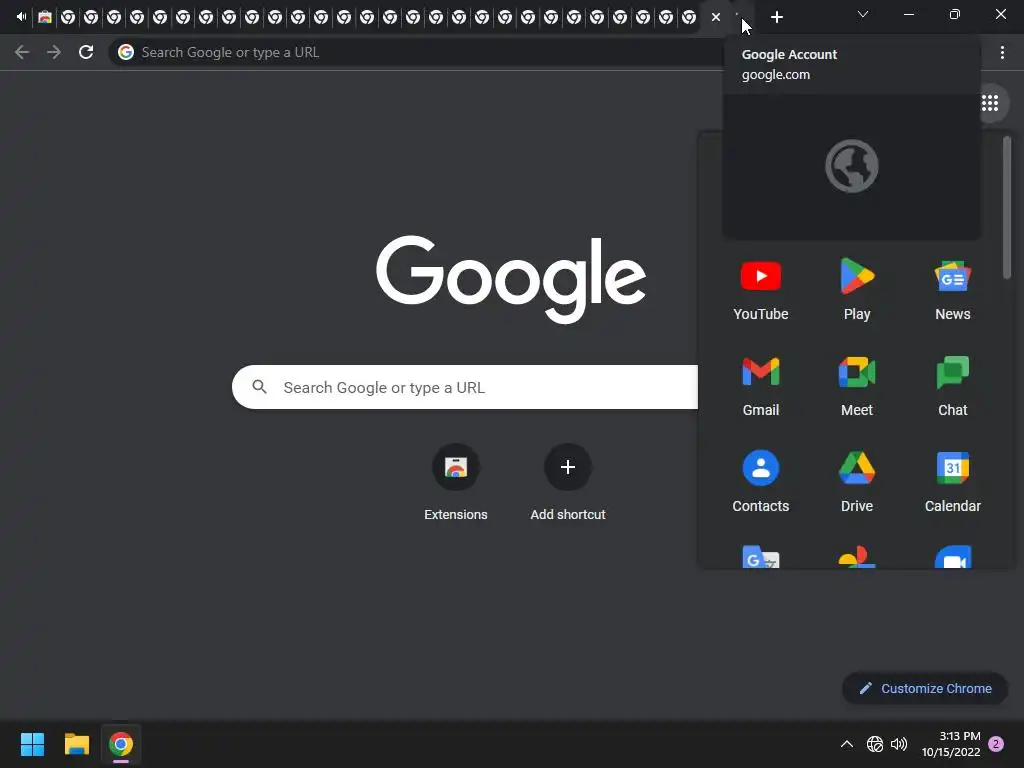Open network status tray icon
The height and width of the screenshot is (768, 1024).
click(x=874, y=744)
